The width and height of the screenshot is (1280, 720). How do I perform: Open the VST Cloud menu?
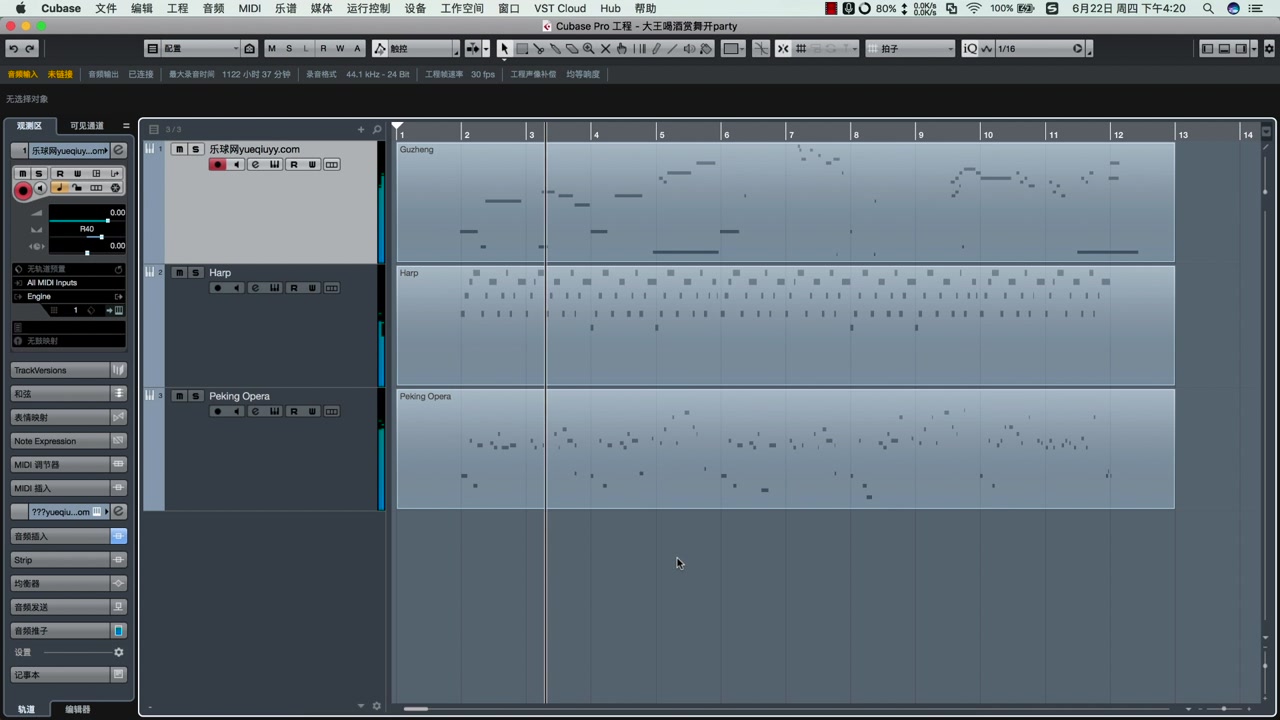pyautogui.click(x=560, y=8)
